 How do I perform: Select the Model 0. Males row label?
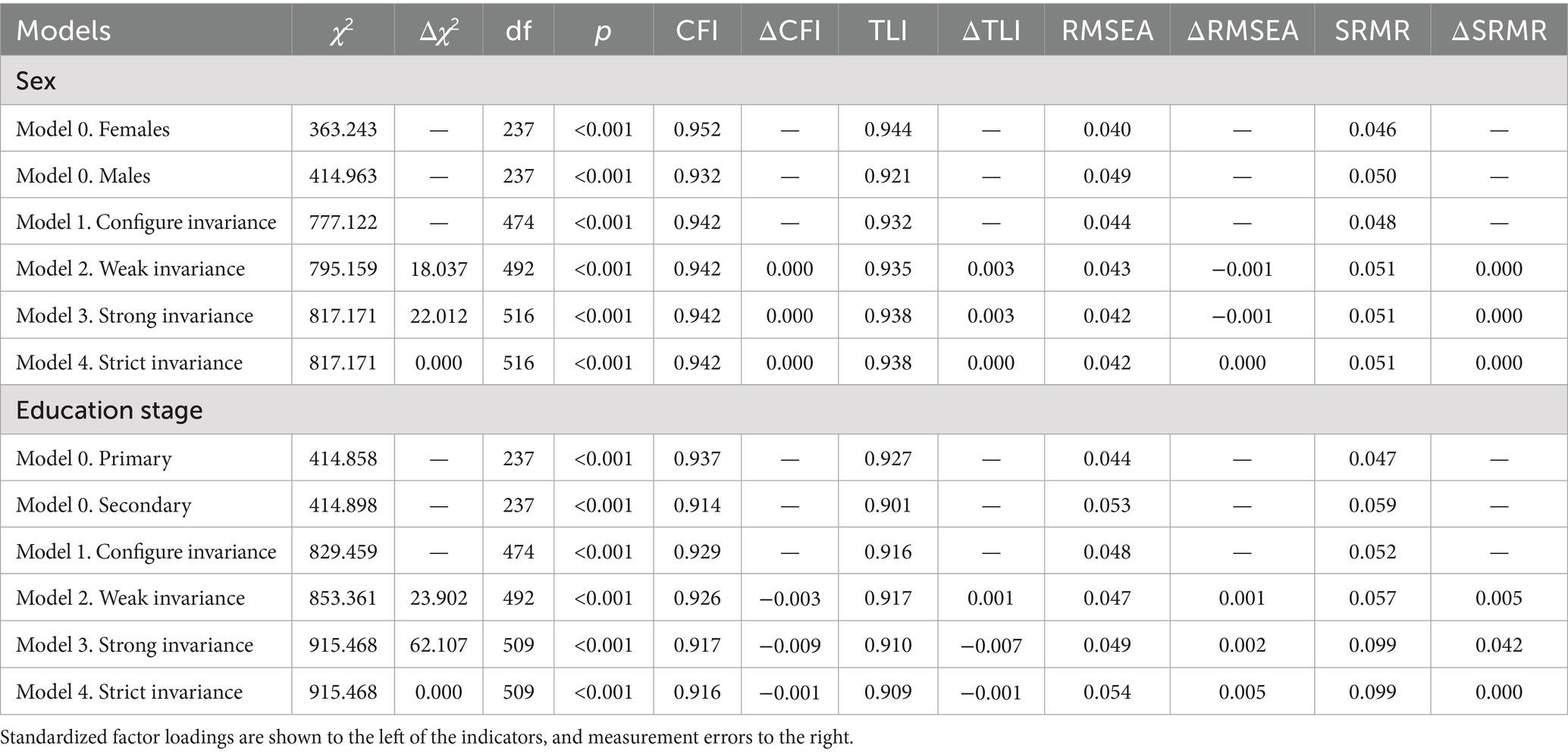[x=83, y=176]
